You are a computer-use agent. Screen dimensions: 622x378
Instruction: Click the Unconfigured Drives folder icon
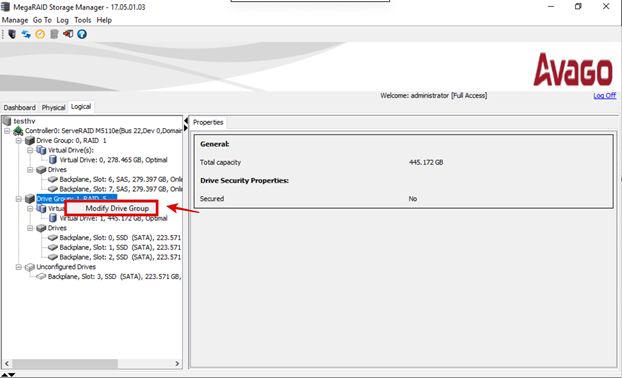coord(30,267)
